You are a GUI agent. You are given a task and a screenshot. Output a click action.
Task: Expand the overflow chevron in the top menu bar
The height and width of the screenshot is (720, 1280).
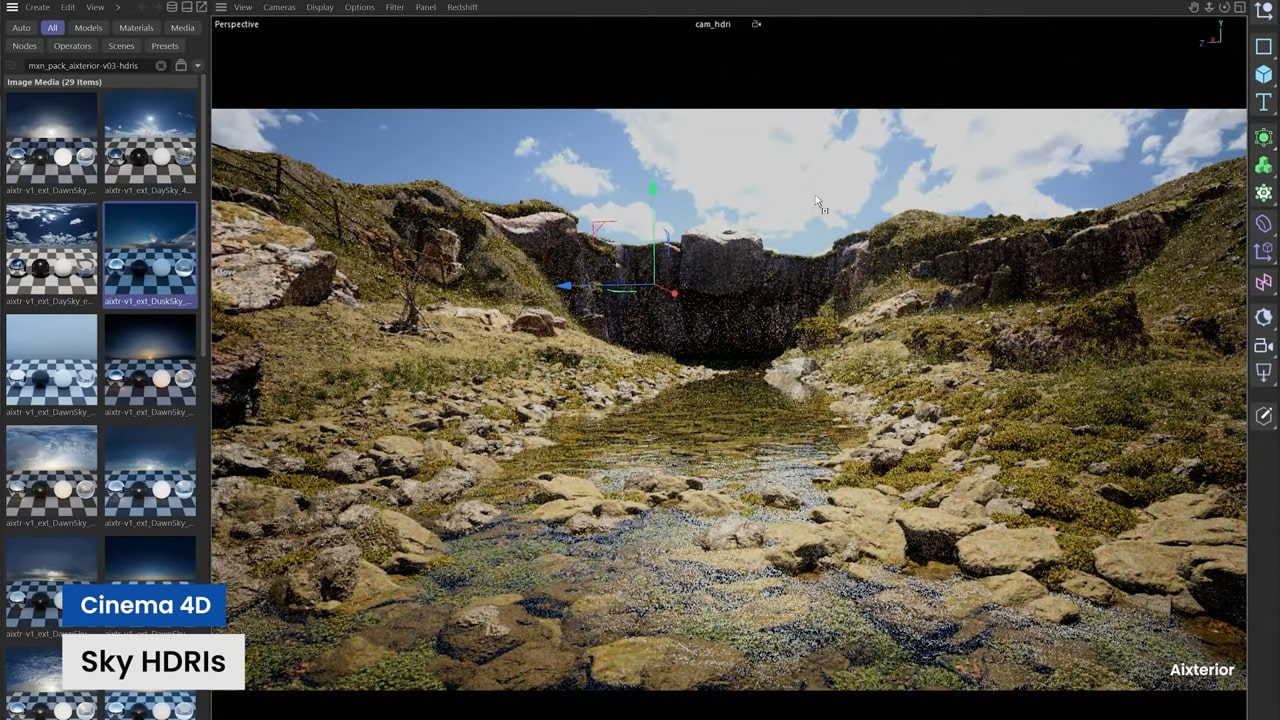pos(117,7)
